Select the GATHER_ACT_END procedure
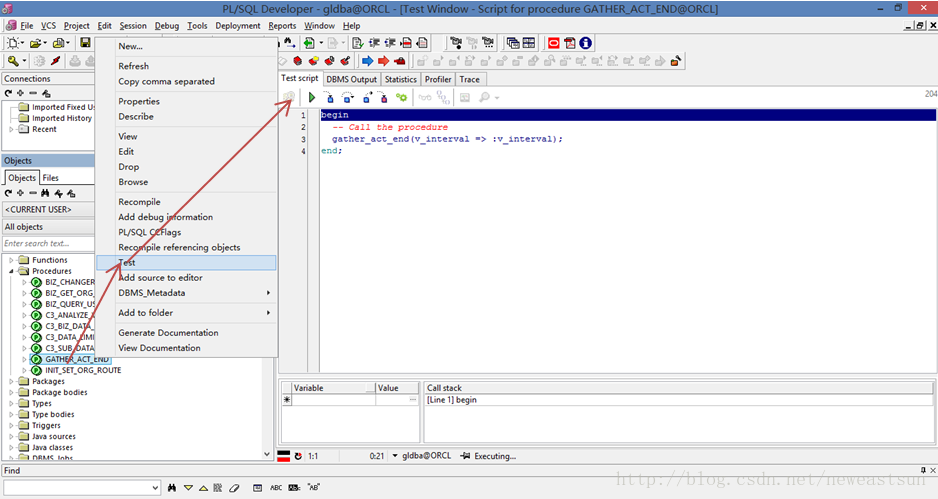938x499 pixels. click(x=77, y=360)
